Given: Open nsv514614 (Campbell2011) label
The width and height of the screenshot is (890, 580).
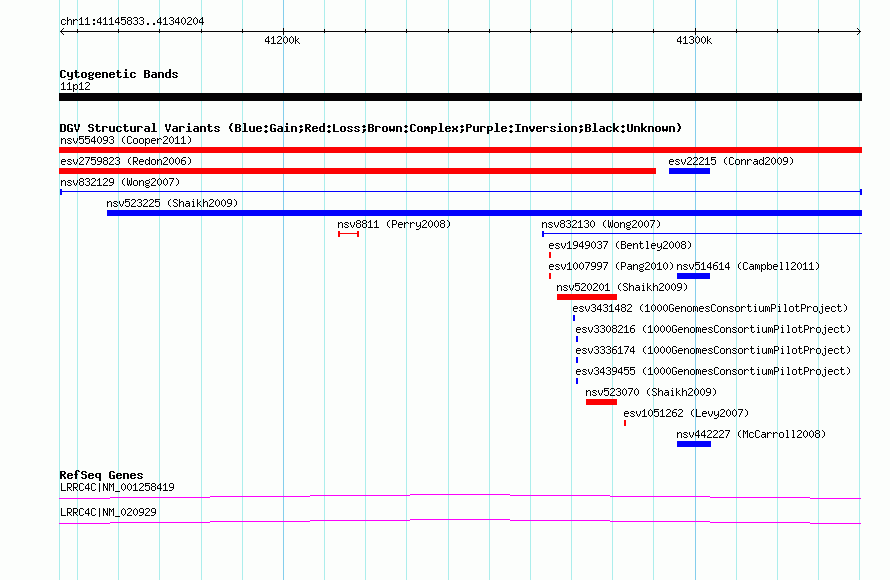Looking at the screenshot, I should [x=748, y=266].
